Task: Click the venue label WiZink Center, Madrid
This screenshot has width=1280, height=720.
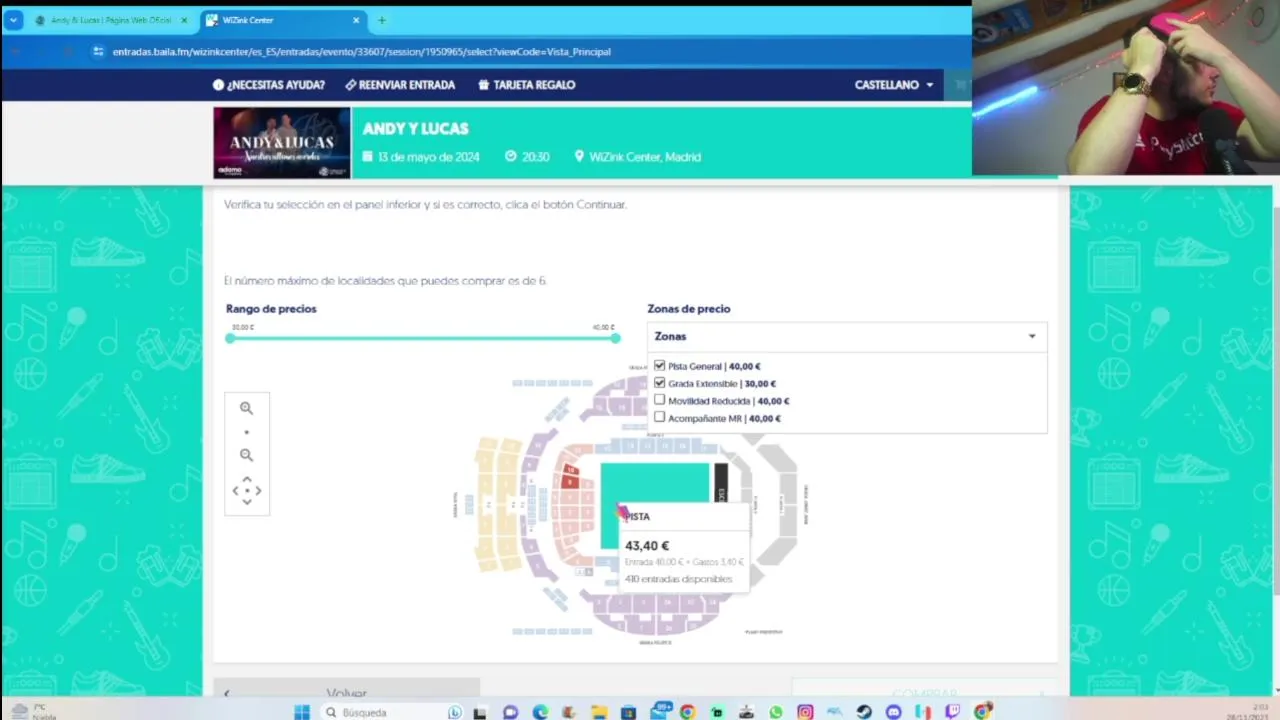Action: click(x=645, y=157)
